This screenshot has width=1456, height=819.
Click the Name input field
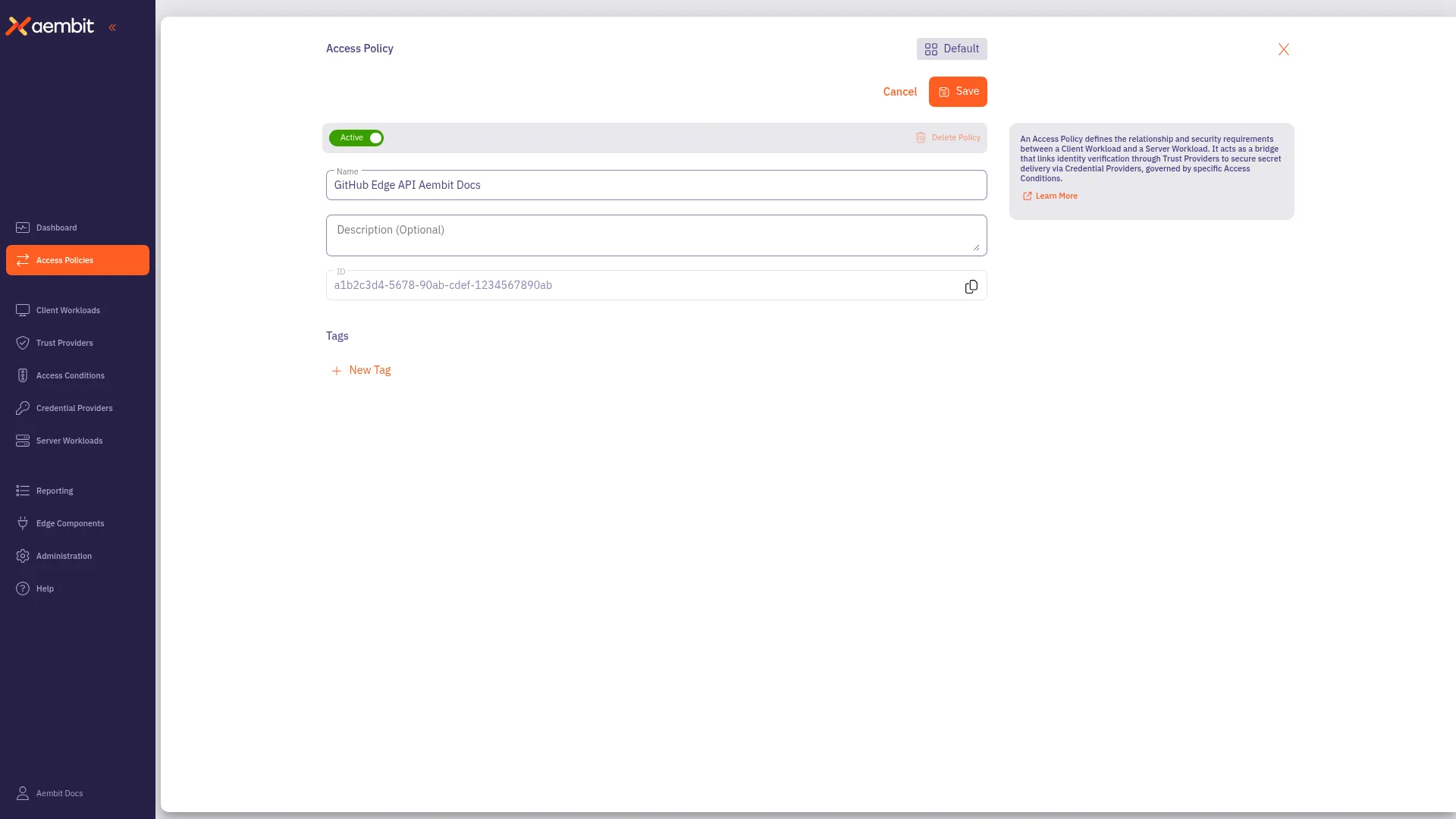point(656,185)
